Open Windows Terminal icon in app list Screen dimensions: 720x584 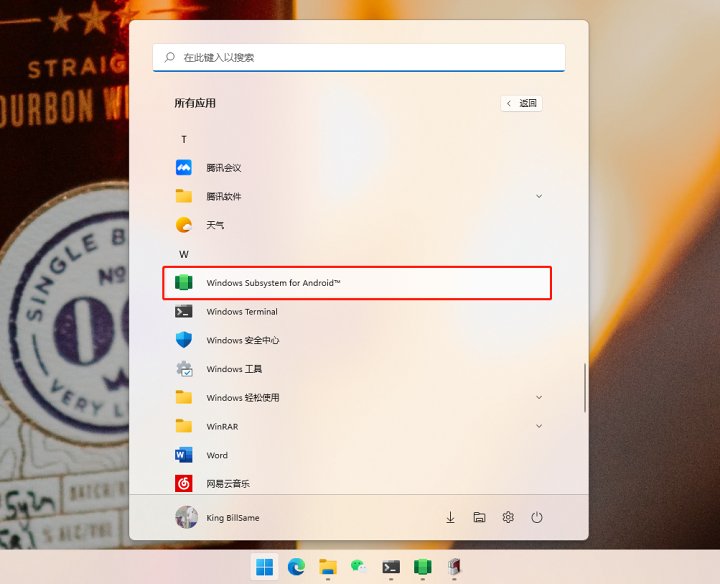184,311
